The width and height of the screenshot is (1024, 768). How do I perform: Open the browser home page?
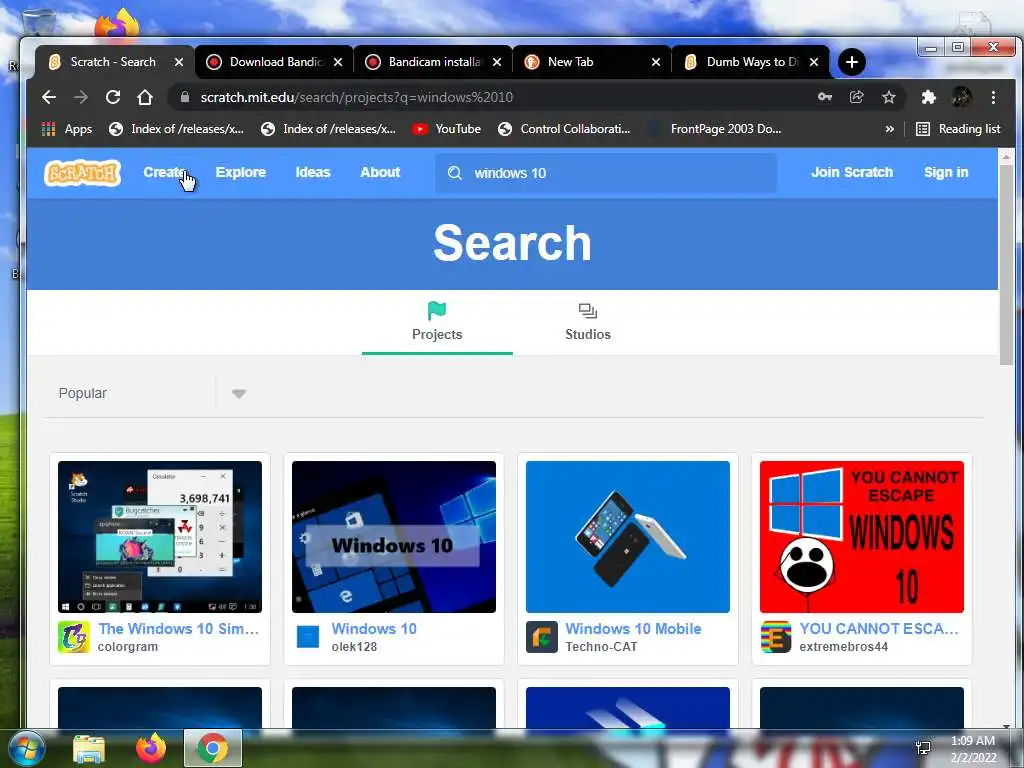tap(145, 97)
